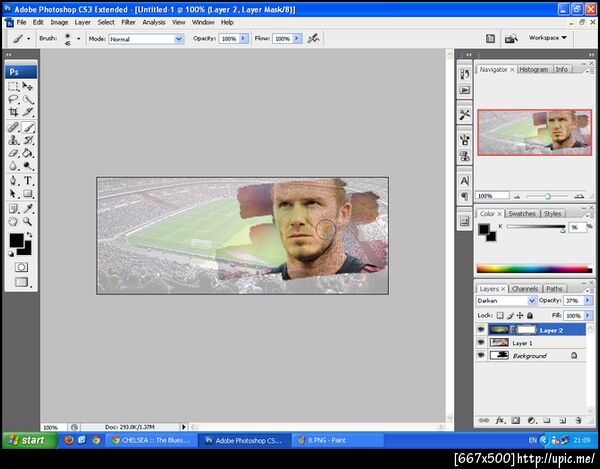Open the Filter menu
This screenshot has width=600, height=469.
click(129, 21)
